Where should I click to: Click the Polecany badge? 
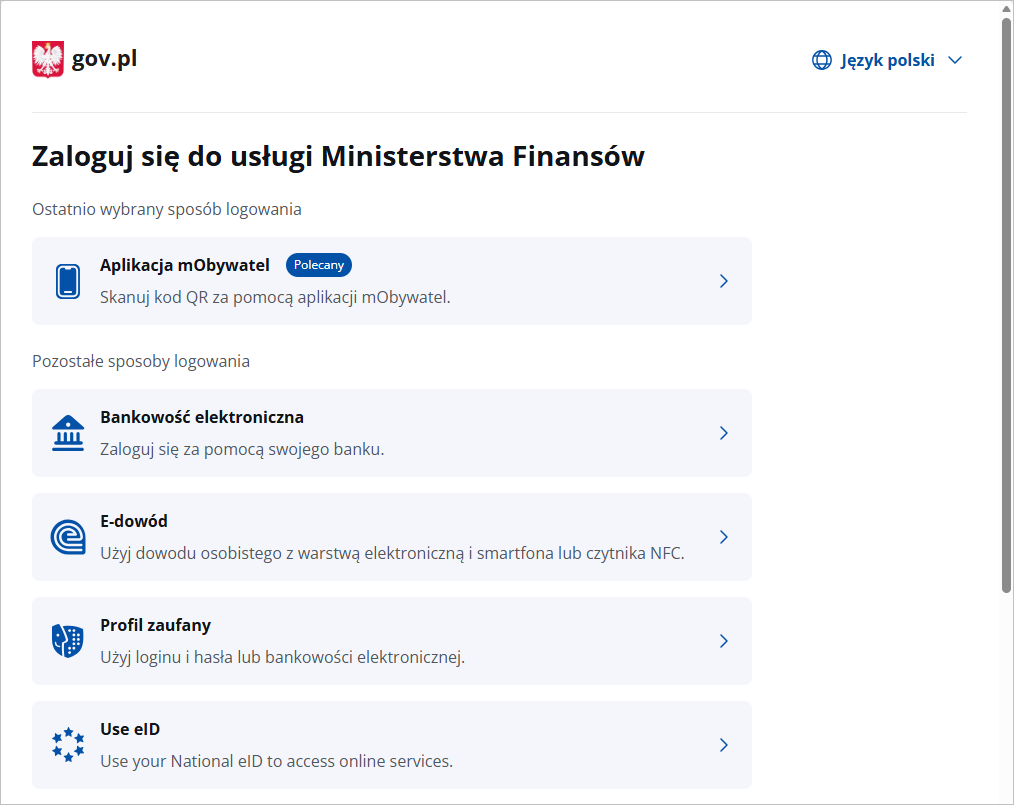[x=319, y=265]
